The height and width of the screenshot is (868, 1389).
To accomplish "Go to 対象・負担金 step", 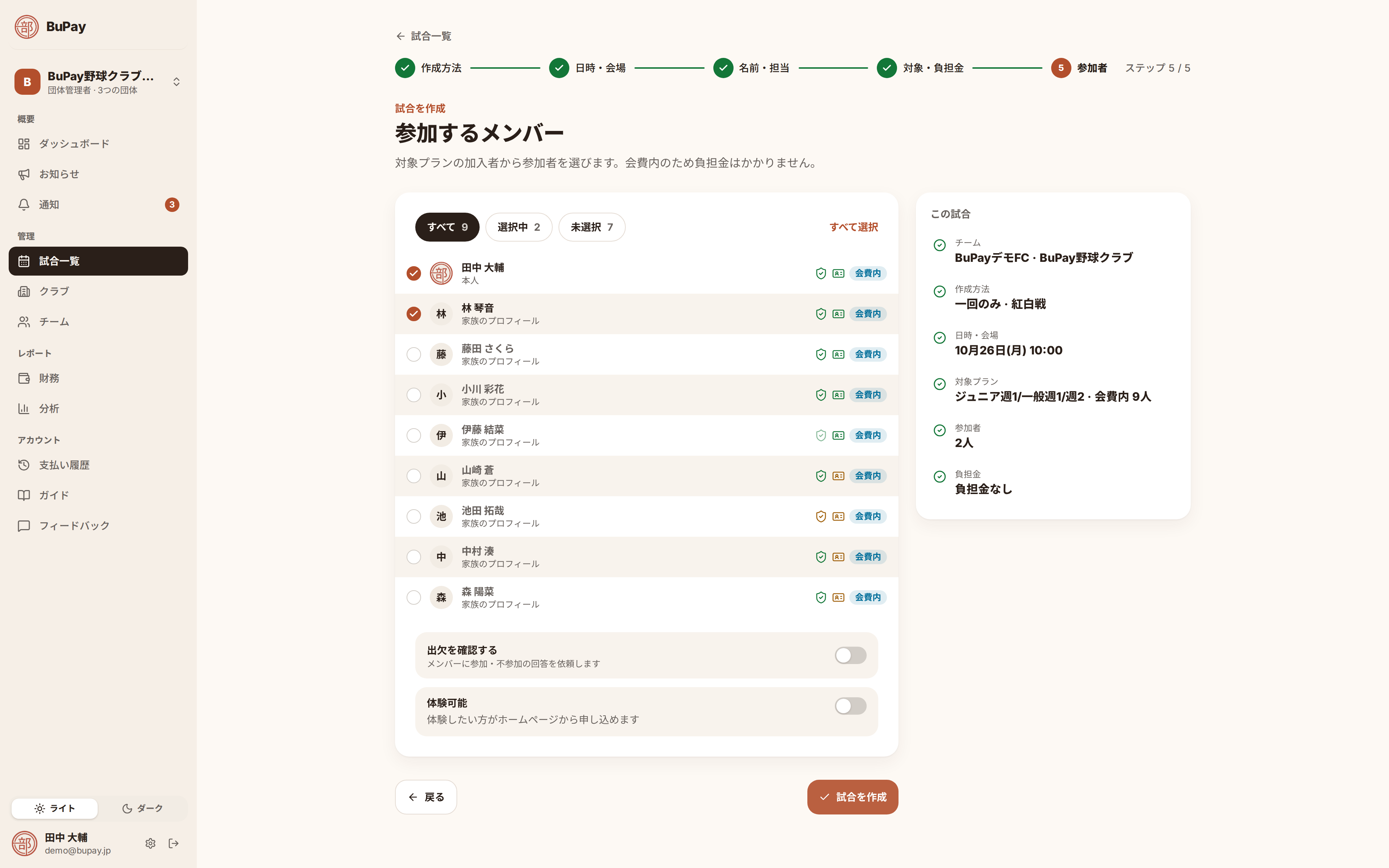I will pyautogui.click(x=920, y=68).
